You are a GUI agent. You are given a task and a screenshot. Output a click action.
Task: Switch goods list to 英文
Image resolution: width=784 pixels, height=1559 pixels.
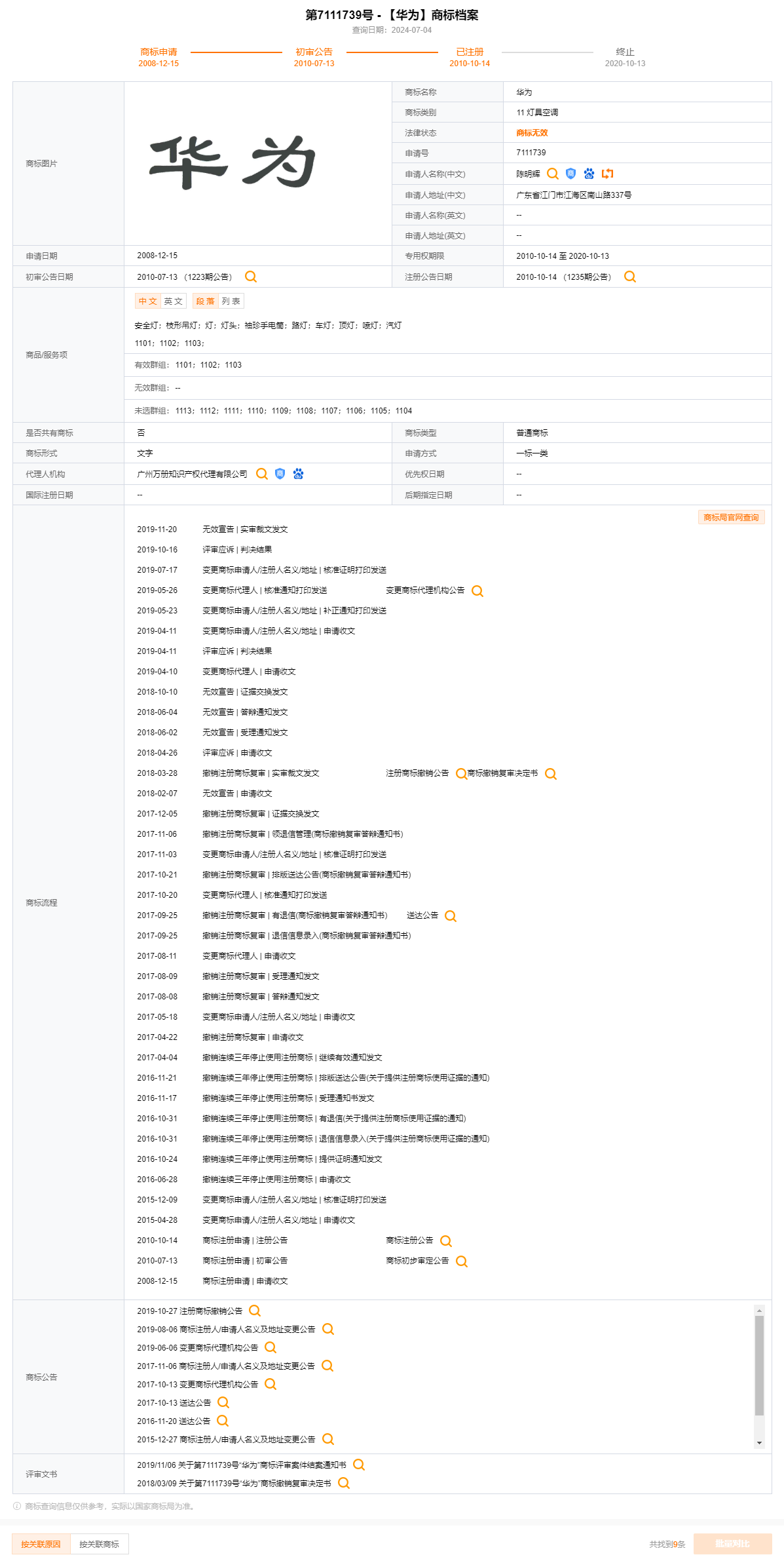[174, 301]
